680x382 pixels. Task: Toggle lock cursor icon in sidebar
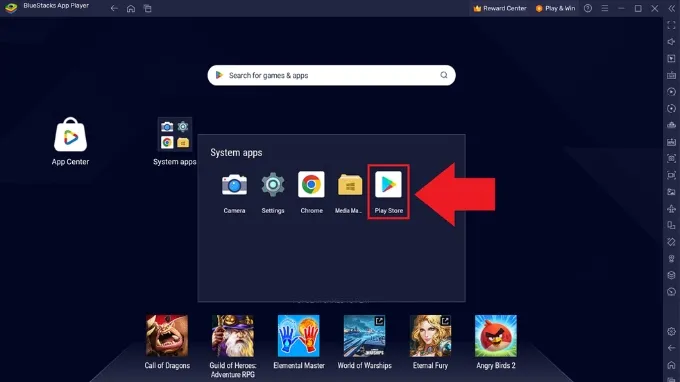click(671, 59)
